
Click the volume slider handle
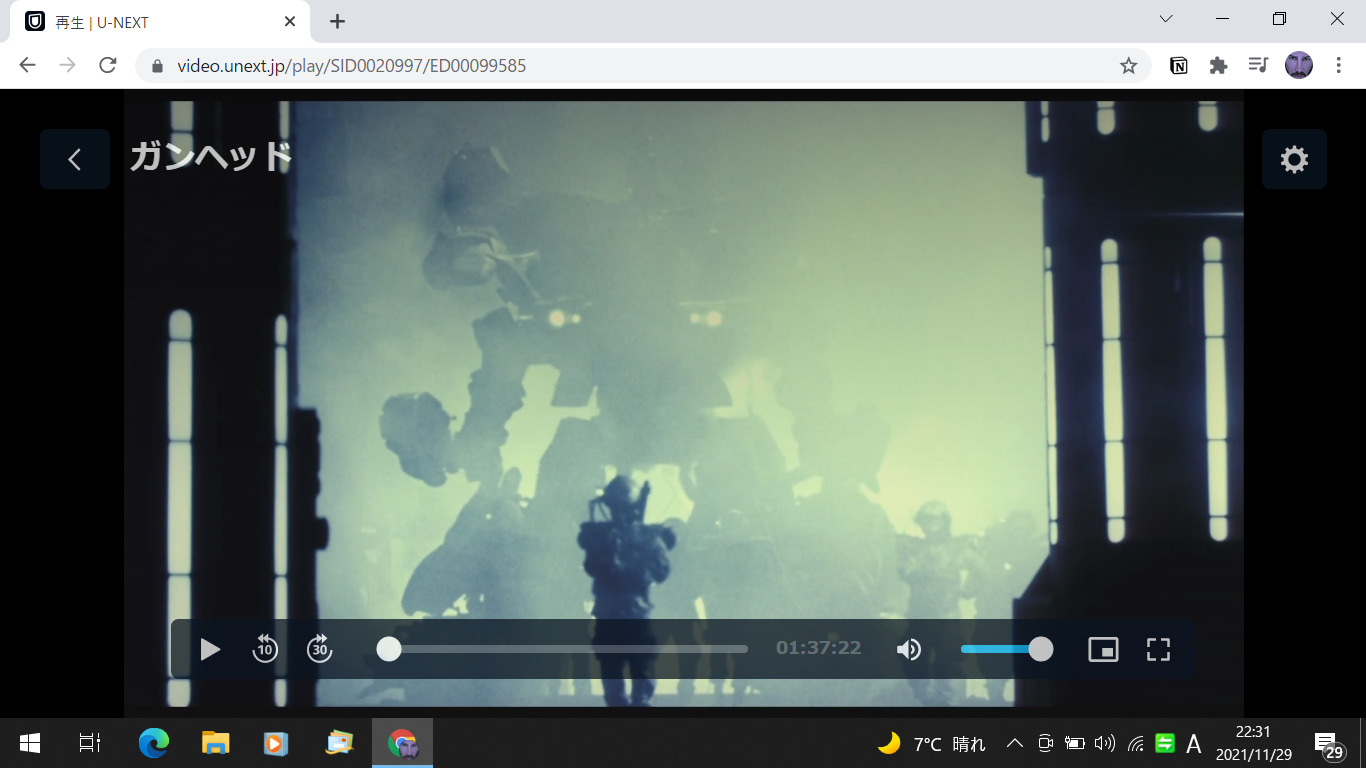[1041, 649]
